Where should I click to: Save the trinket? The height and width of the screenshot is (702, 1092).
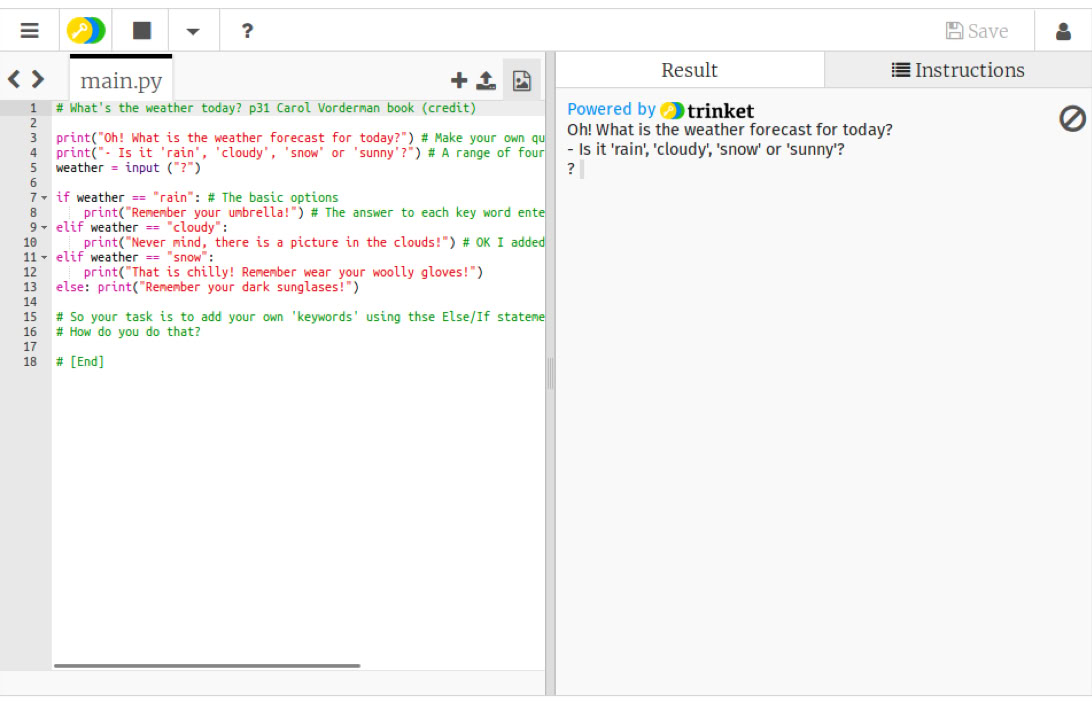976,31
